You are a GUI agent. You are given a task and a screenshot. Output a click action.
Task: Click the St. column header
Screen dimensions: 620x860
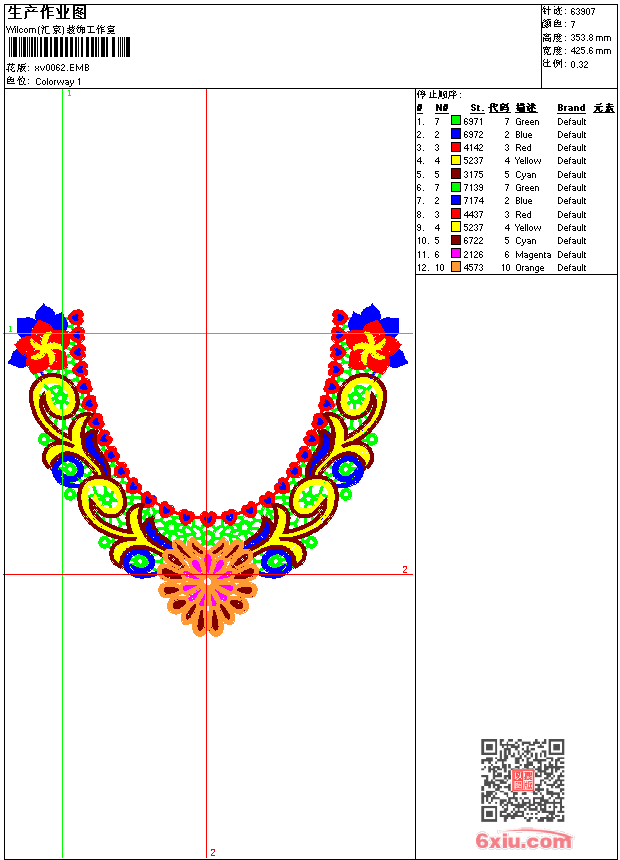pyautogui.click(x=477, y=108)
